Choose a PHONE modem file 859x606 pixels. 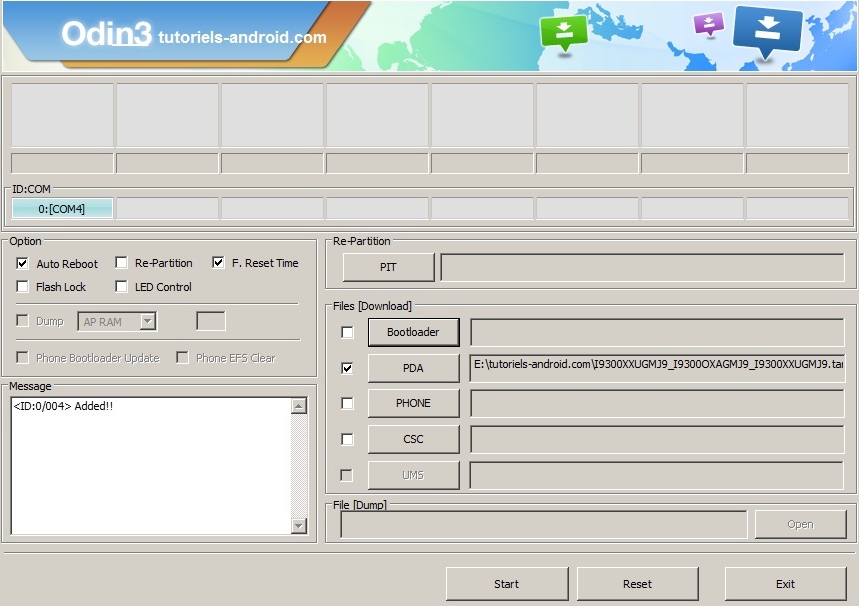[x=413, y=403]
